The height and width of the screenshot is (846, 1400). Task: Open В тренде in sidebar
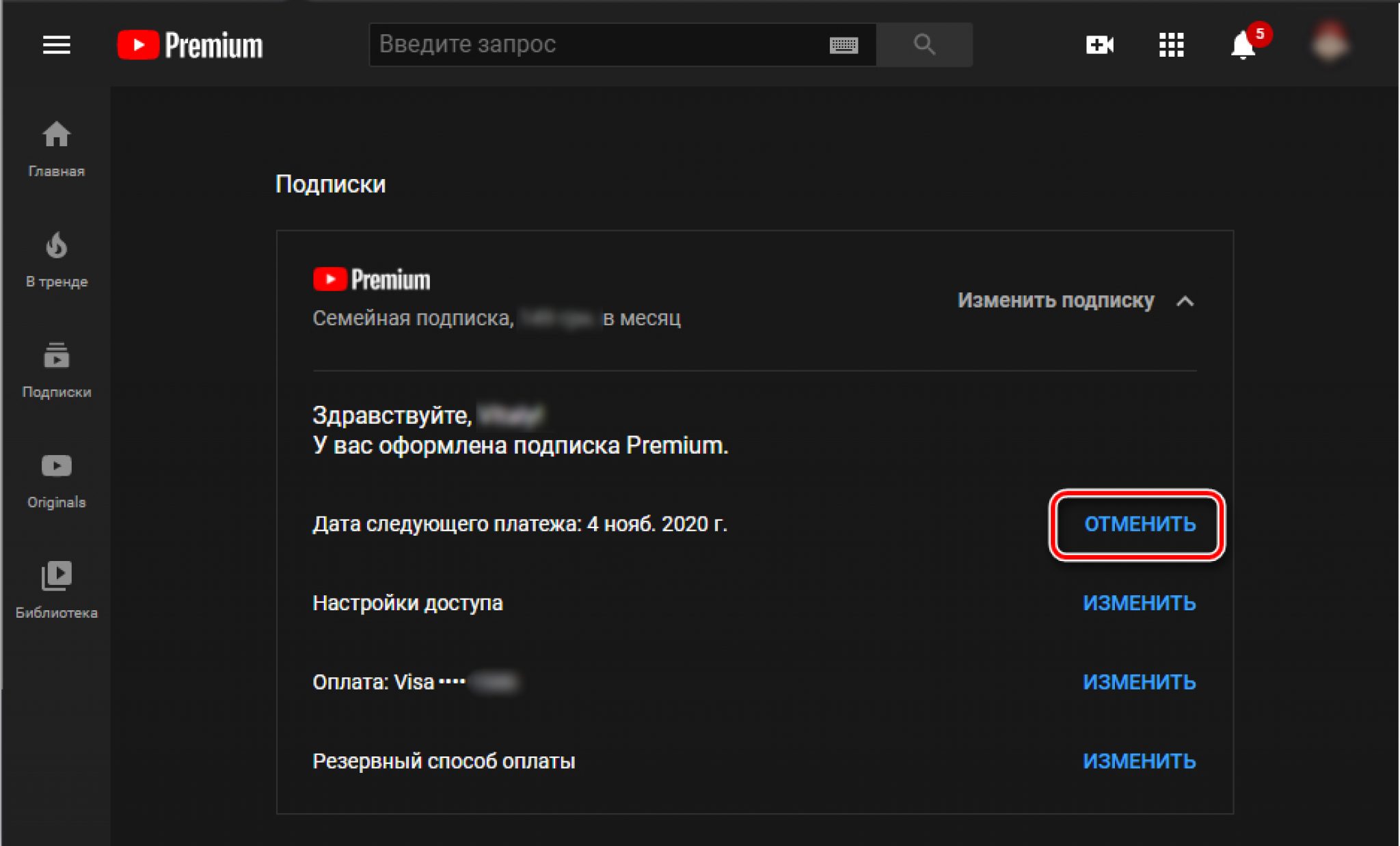(56, 259)
